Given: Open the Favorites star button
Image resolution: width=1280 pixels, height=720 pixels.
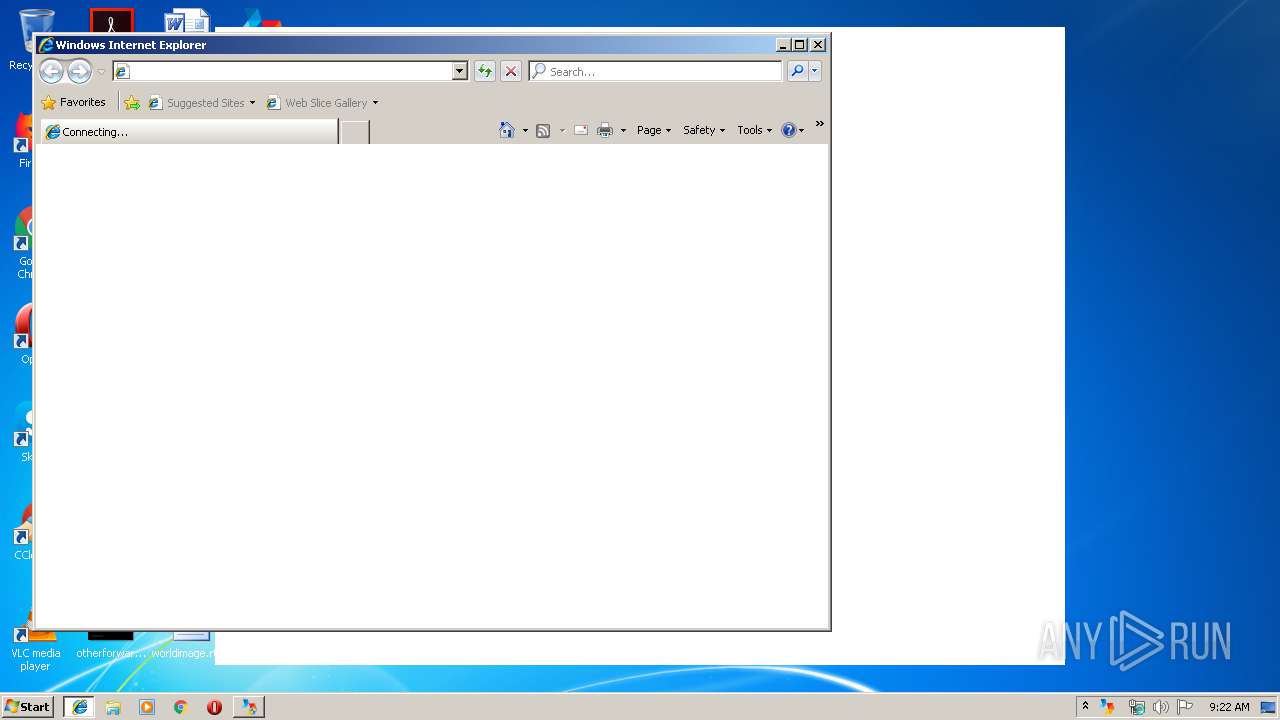Looking at the screenshot, I should point(74,102).
